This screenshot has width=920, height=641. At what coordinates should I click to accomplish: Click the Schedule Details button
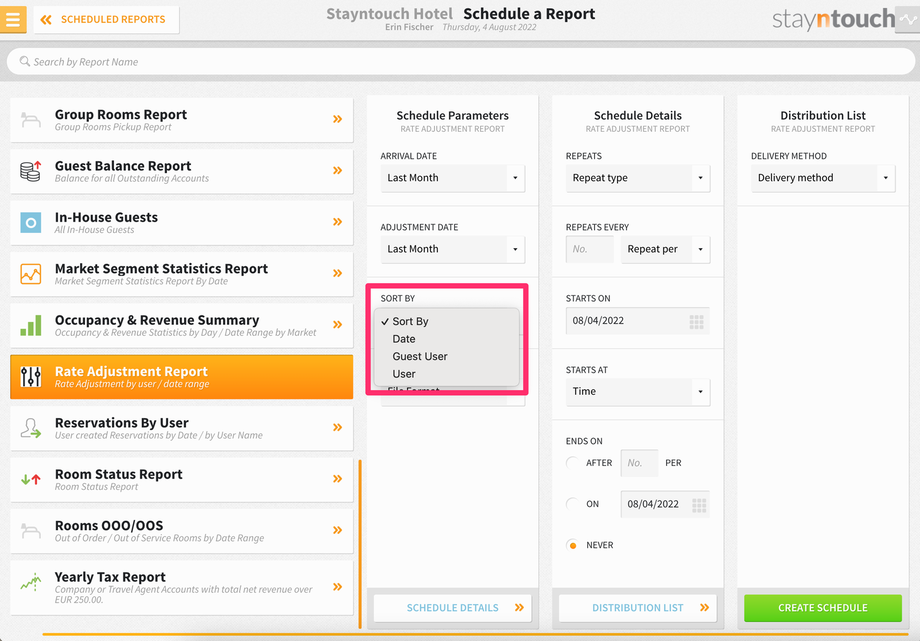[452, 608]
